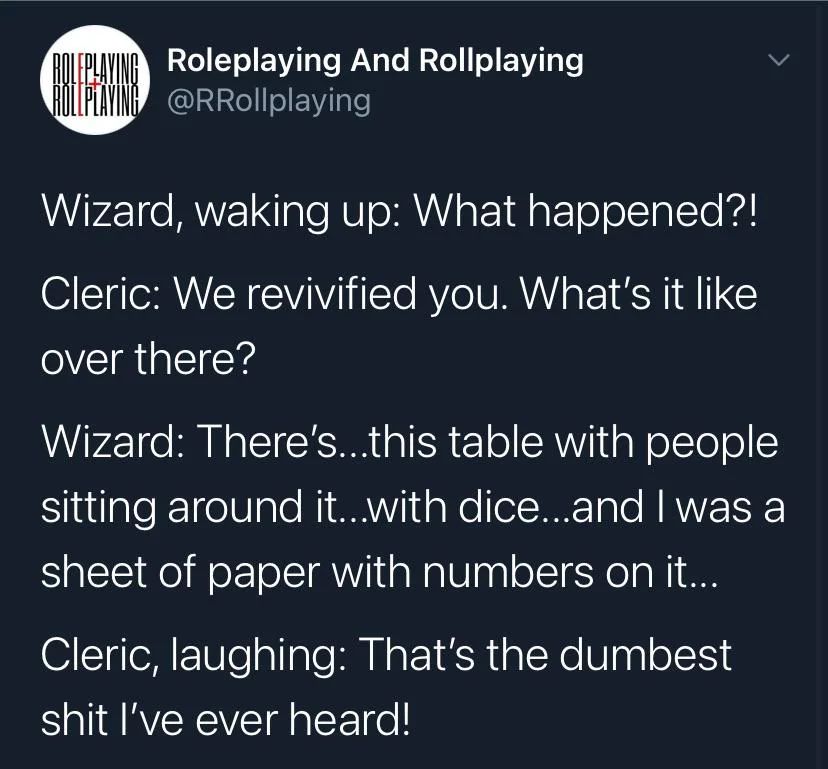Click the word 'Rollplaying' in the display name

click(501, 61)
